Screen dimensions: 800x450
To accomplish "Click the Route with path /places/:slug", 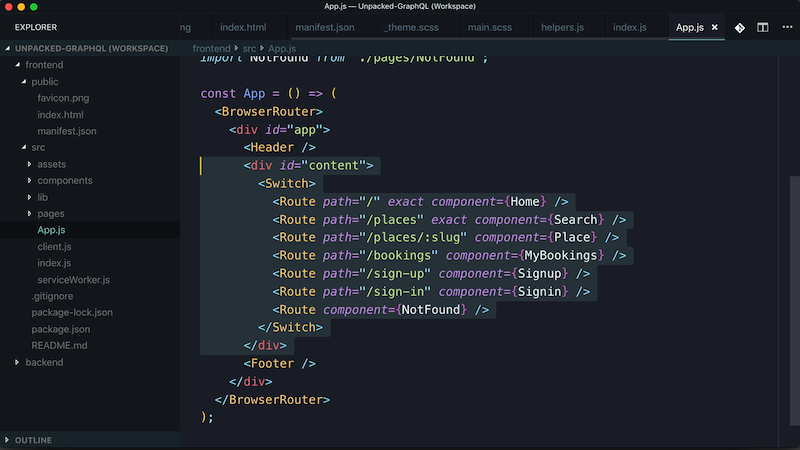I will pos(445,238).
